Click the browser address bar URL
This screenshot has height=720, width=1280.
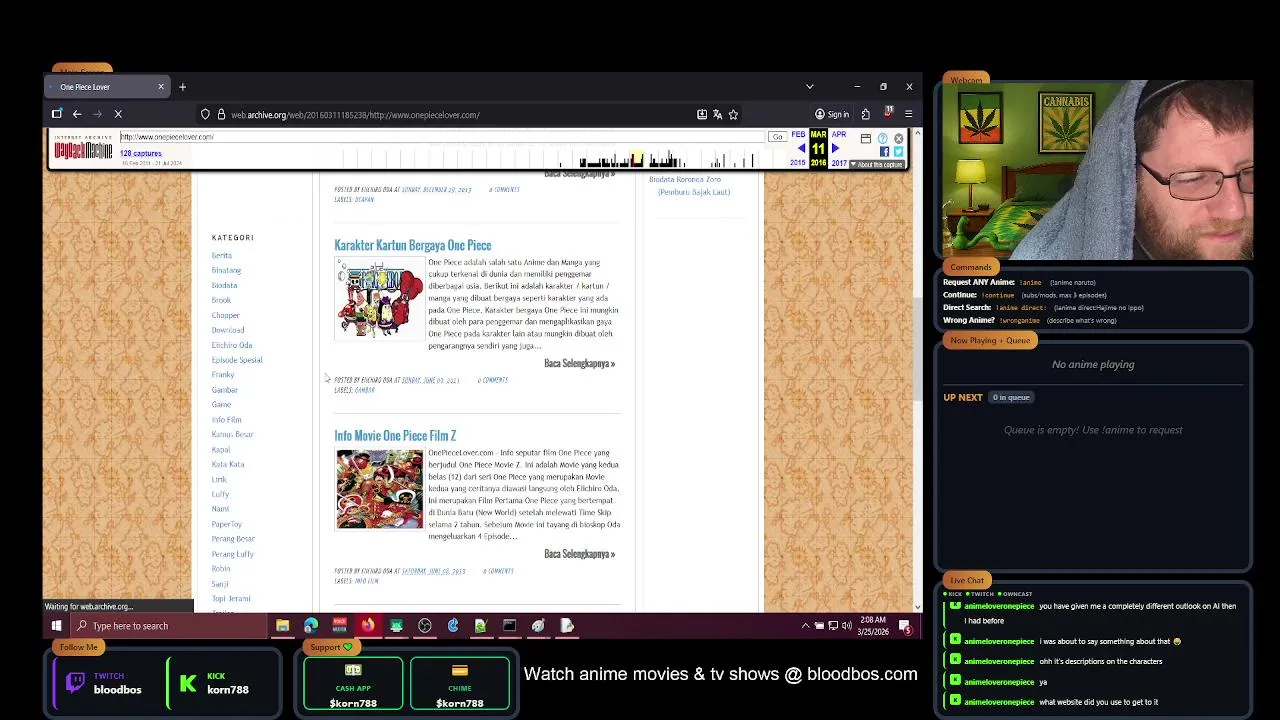click(355, 114)
